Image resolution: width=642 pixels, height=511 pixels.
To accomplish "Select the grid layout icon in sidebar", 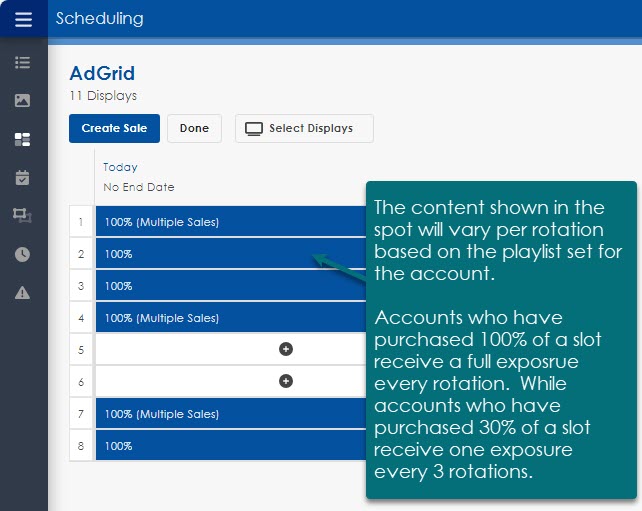I will 22,140.
